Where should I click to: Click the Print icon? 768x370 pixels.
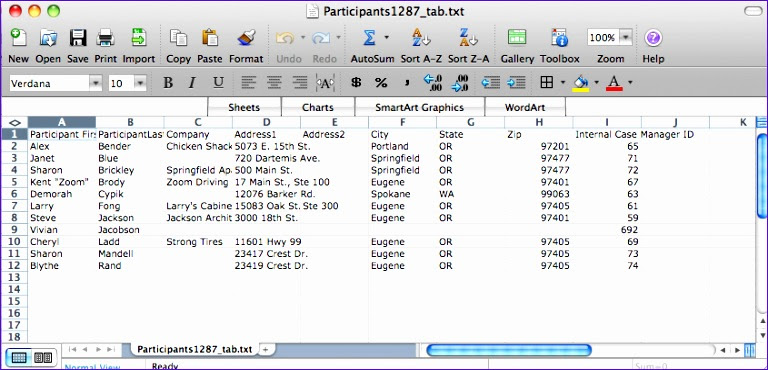(x=105, y=38)
